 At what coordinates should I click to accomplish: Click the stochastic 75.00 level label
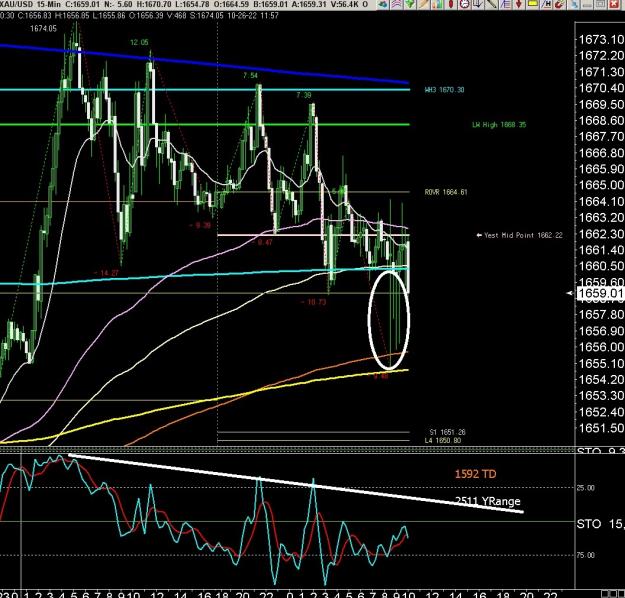pos(586,555)
